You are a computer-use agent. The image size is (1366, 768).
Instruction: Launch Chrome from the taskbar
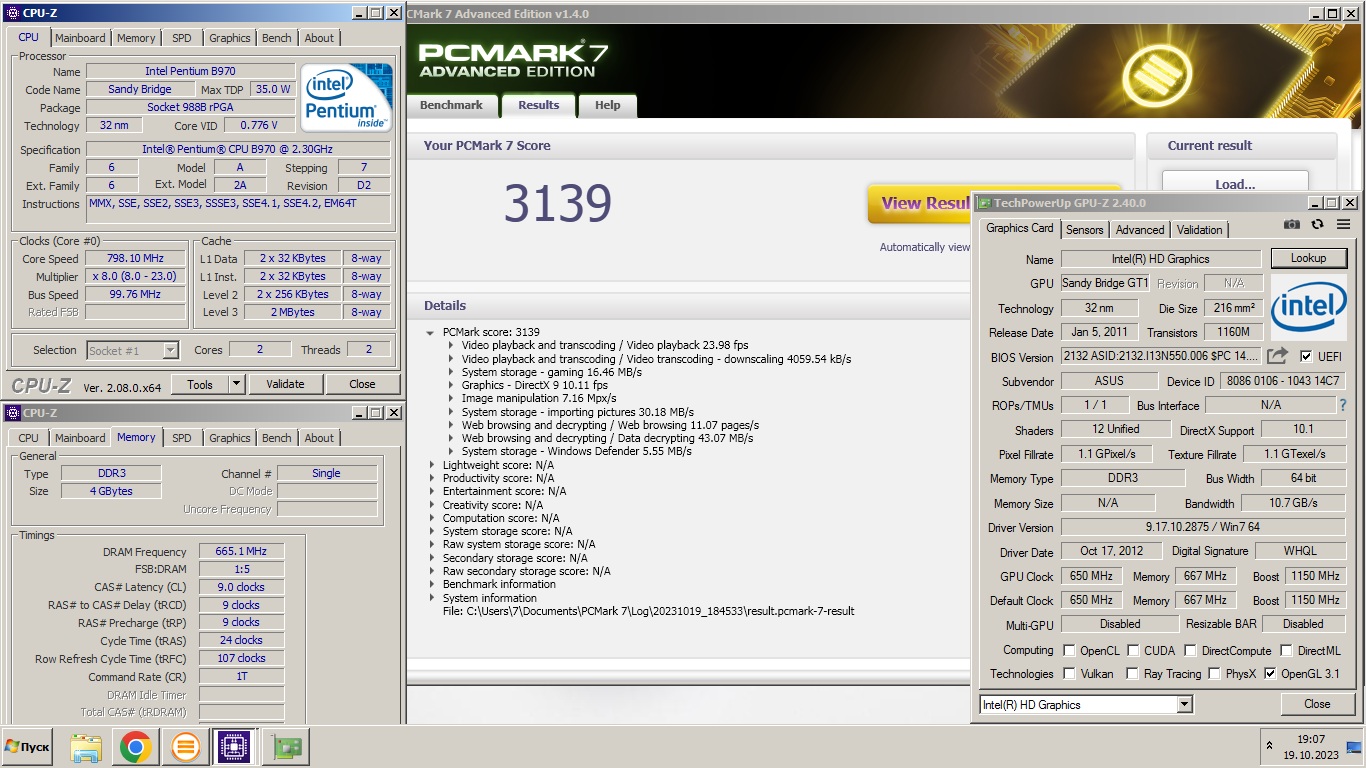135,747
